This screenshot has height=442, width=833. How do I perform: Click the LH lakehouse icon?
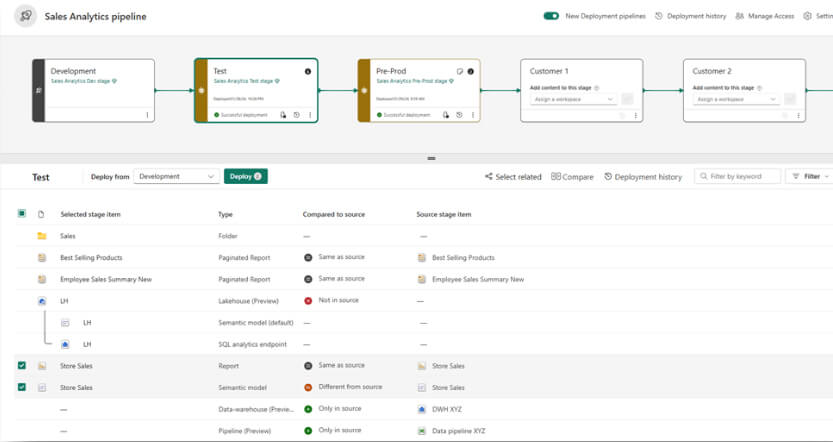(x=42, y=300)
